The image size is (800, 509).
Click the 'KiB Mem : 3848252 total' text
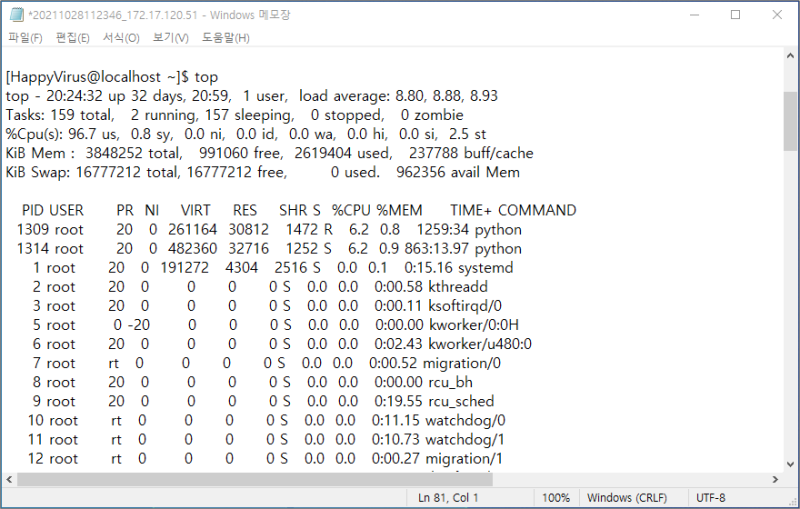[x=93, y=154]
